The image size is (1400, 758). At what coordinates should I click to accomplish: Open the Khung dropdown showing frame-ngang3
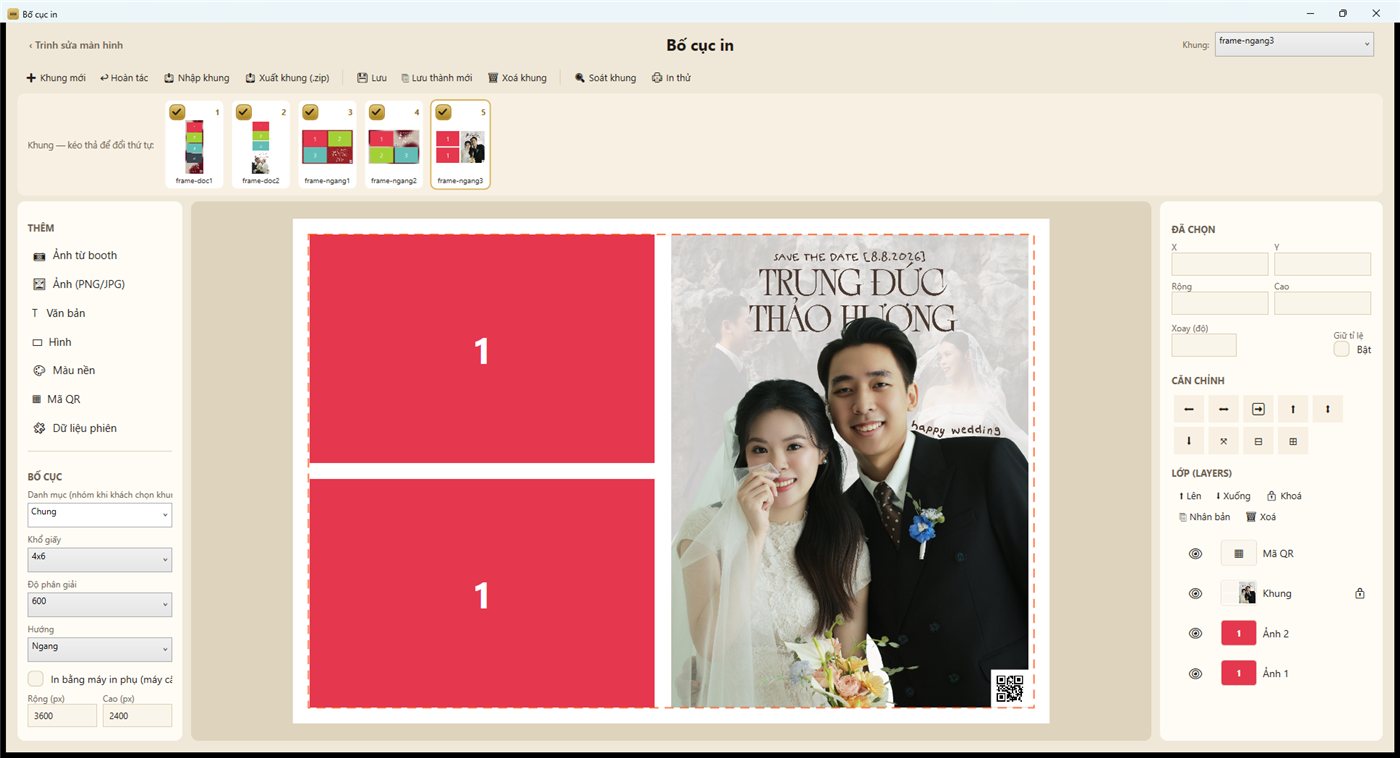pos(1294,44)
